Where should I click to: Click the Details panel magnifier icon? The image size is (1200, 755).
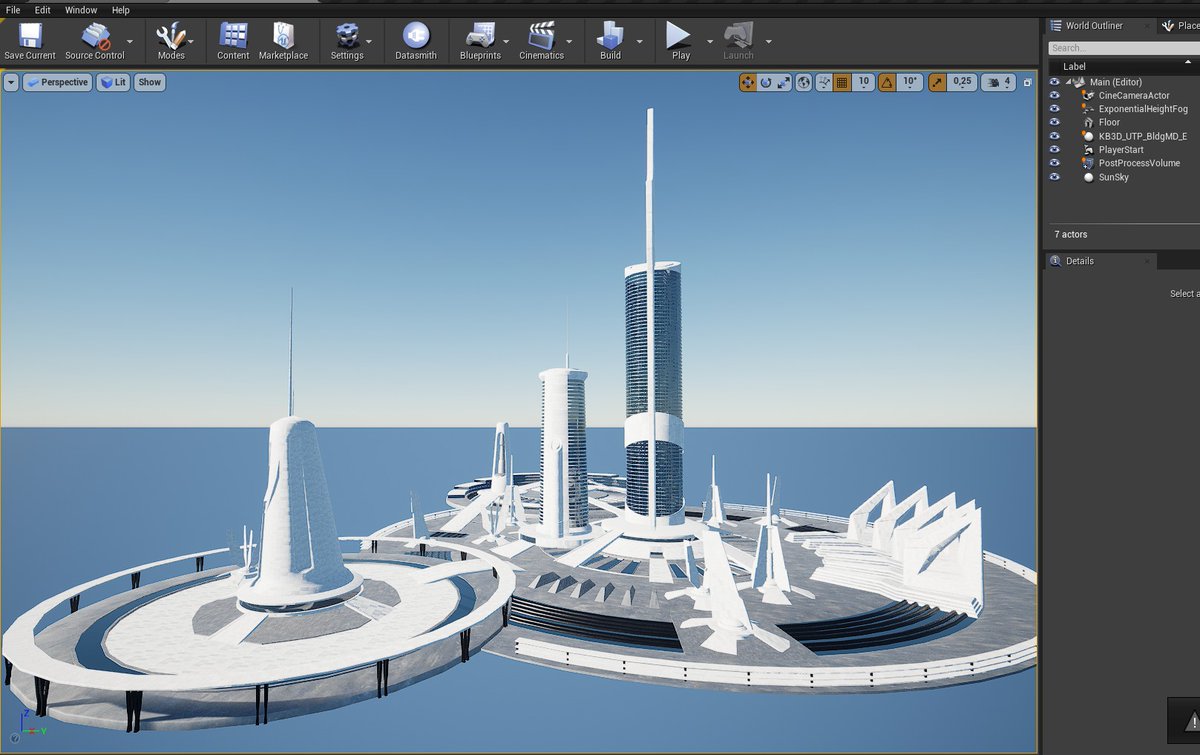pyautogui.click(x=1055, y=261)
